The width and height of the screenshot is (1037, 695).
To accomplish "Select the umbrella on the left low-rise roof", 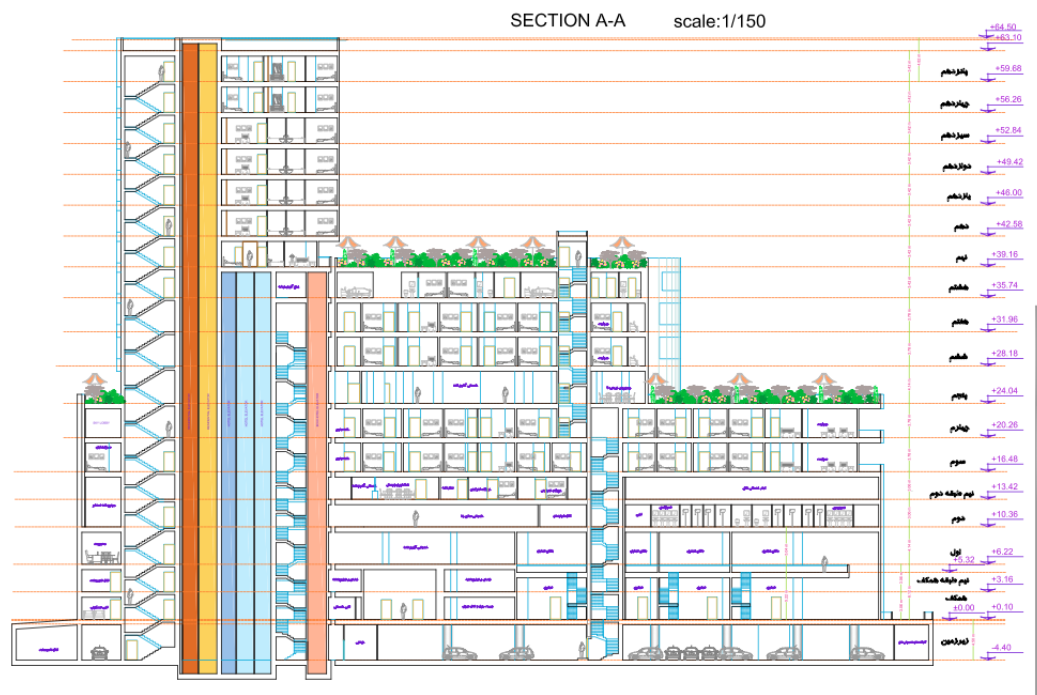I will (x=94, y=379).
